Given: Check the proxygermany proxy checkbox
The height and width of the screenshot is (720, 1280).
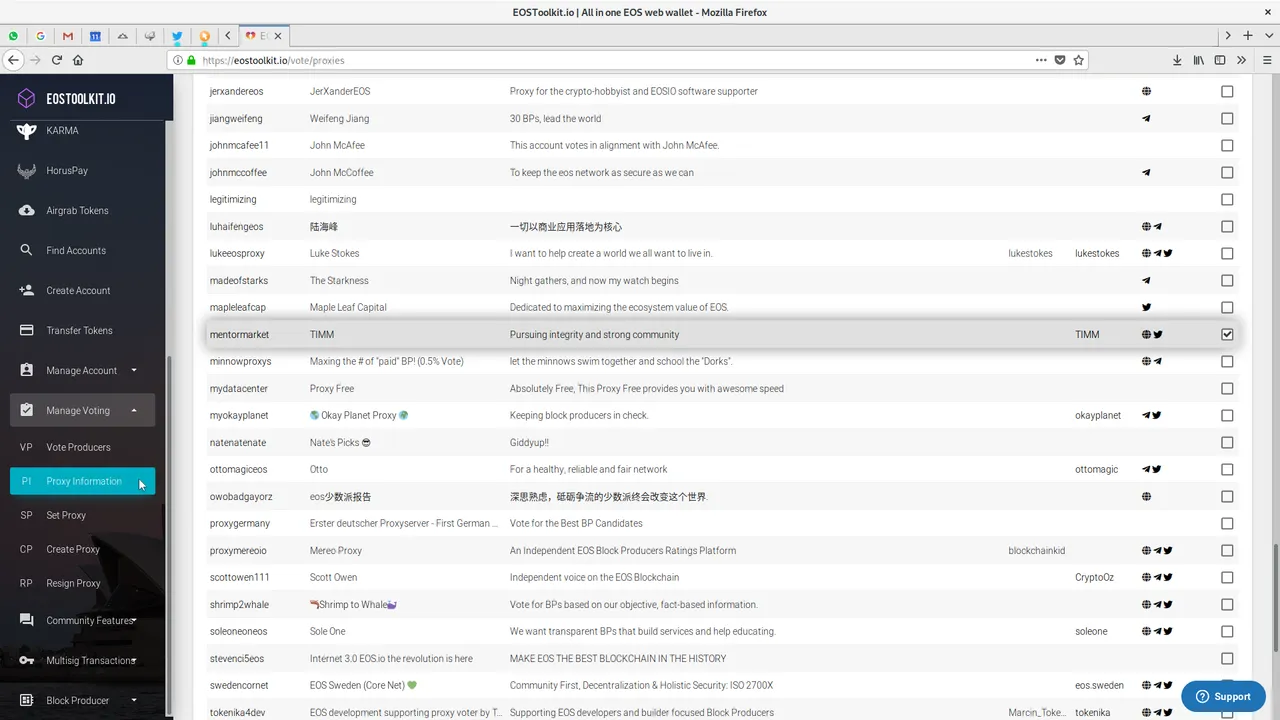Looking at the screenshot, I should (1227, 523).
